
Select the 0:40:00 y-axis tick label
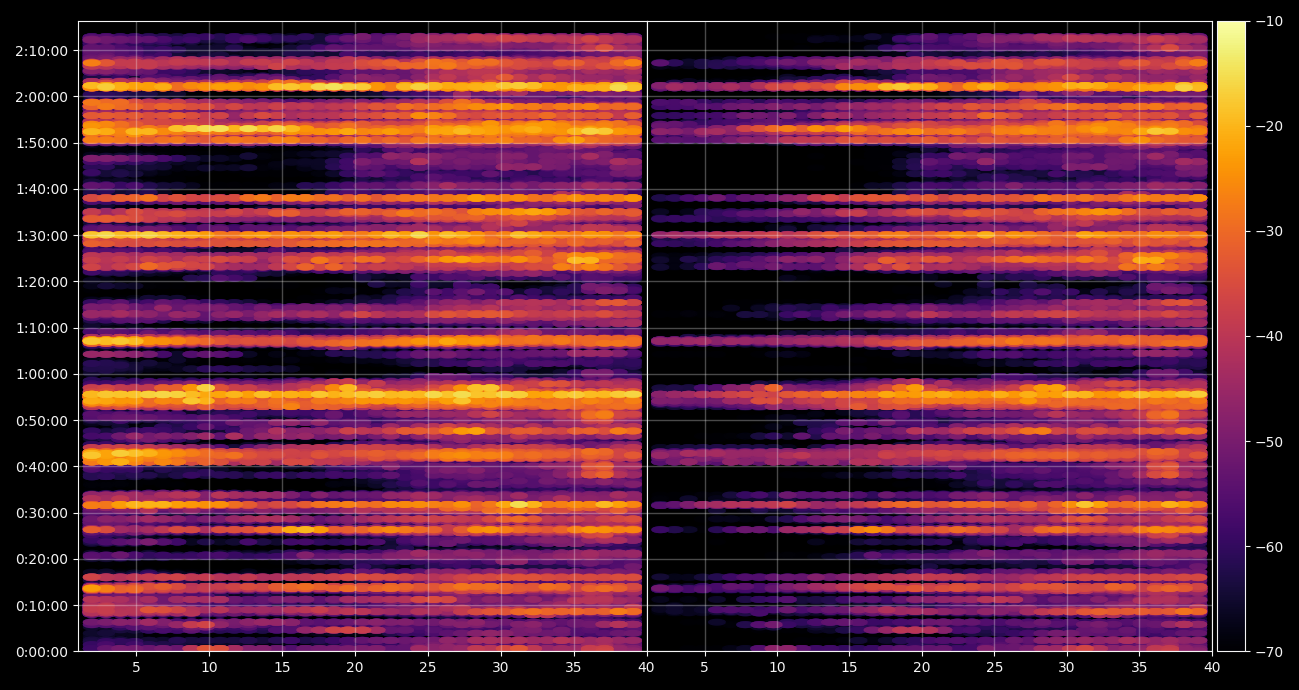click(42, 467)
